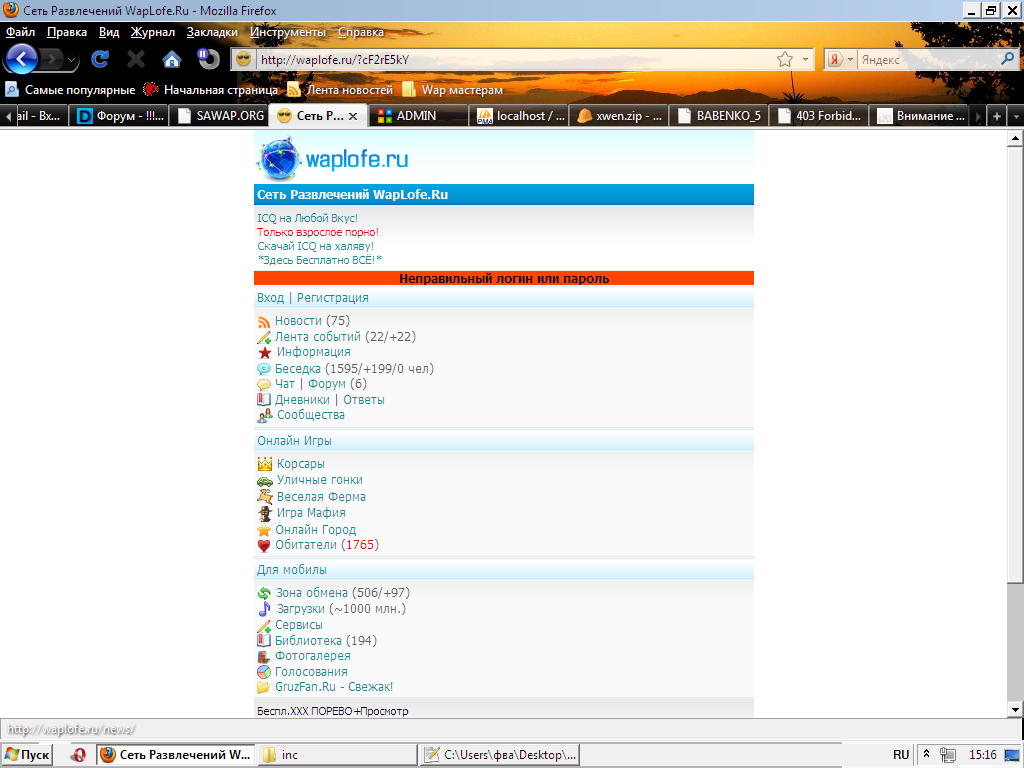This screenshot has width=1024, height=768.
Task: Open the inc folder taskbar button
Action: coord(338,755)
